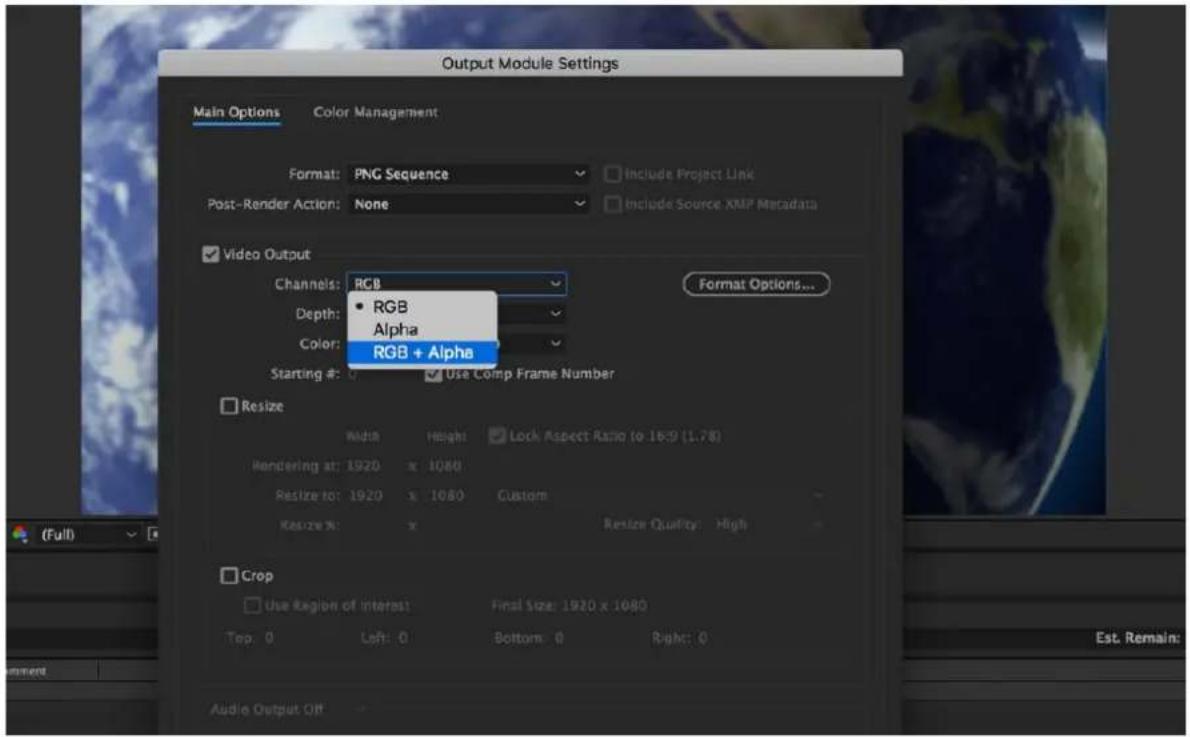Click the Output Module Settings title bar
The height and width of the screenshot is (737, 1190).
click(530, 63)
